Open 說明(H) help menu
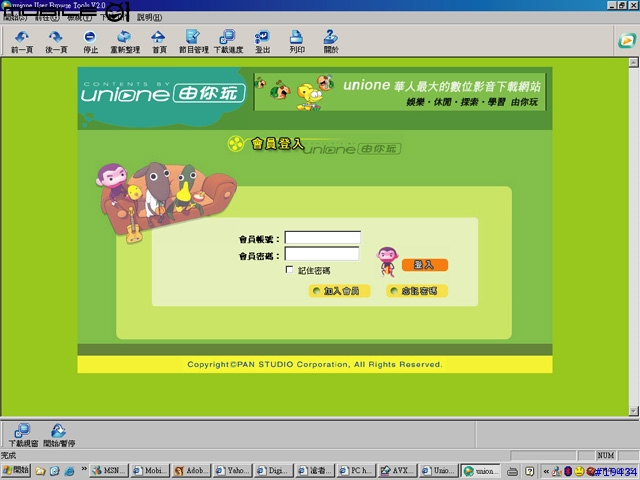Screen dimensions: 640x480 coord(149,18)
